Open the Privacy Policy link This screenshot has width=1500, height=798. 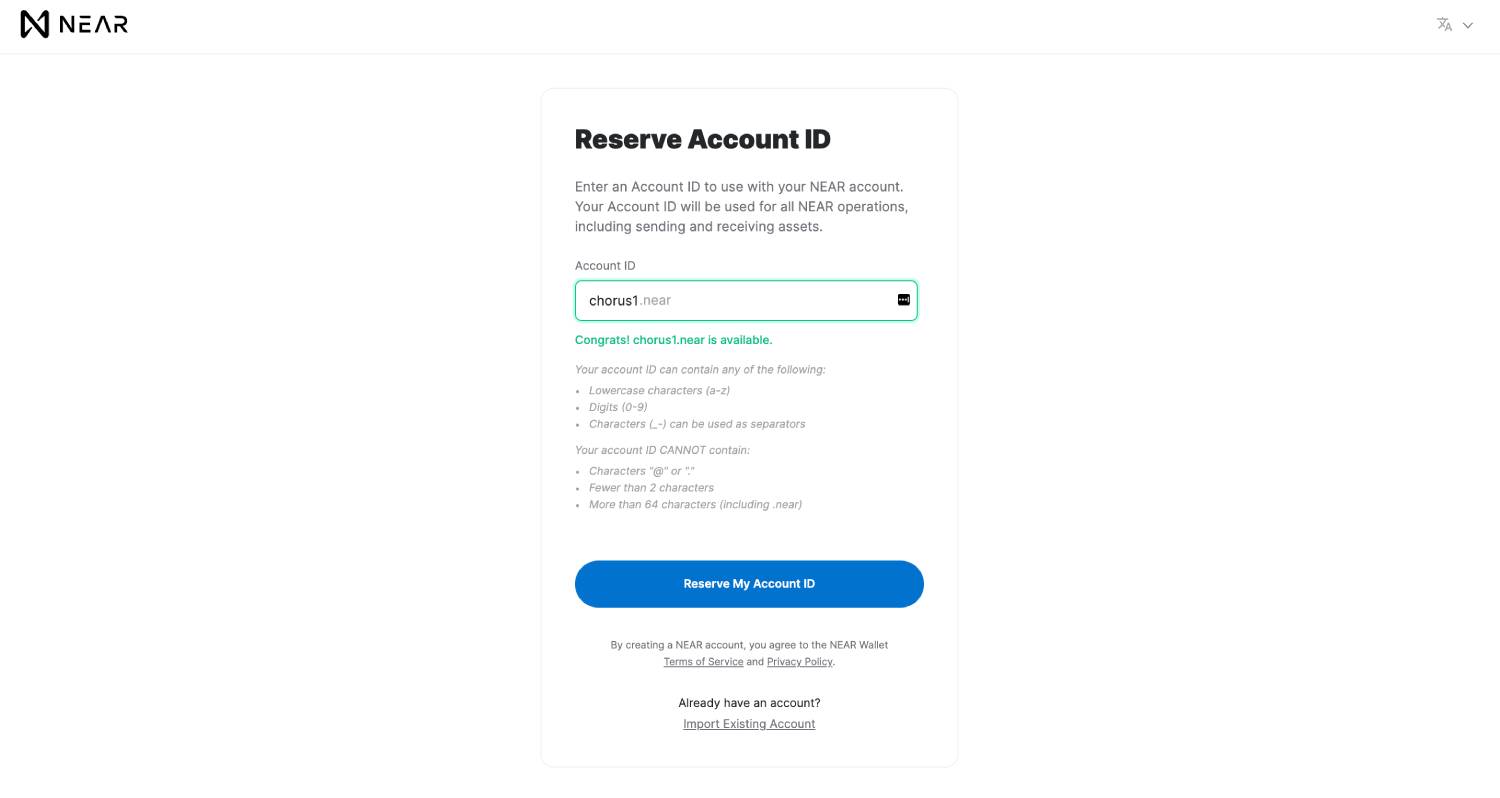pos(799,662)
